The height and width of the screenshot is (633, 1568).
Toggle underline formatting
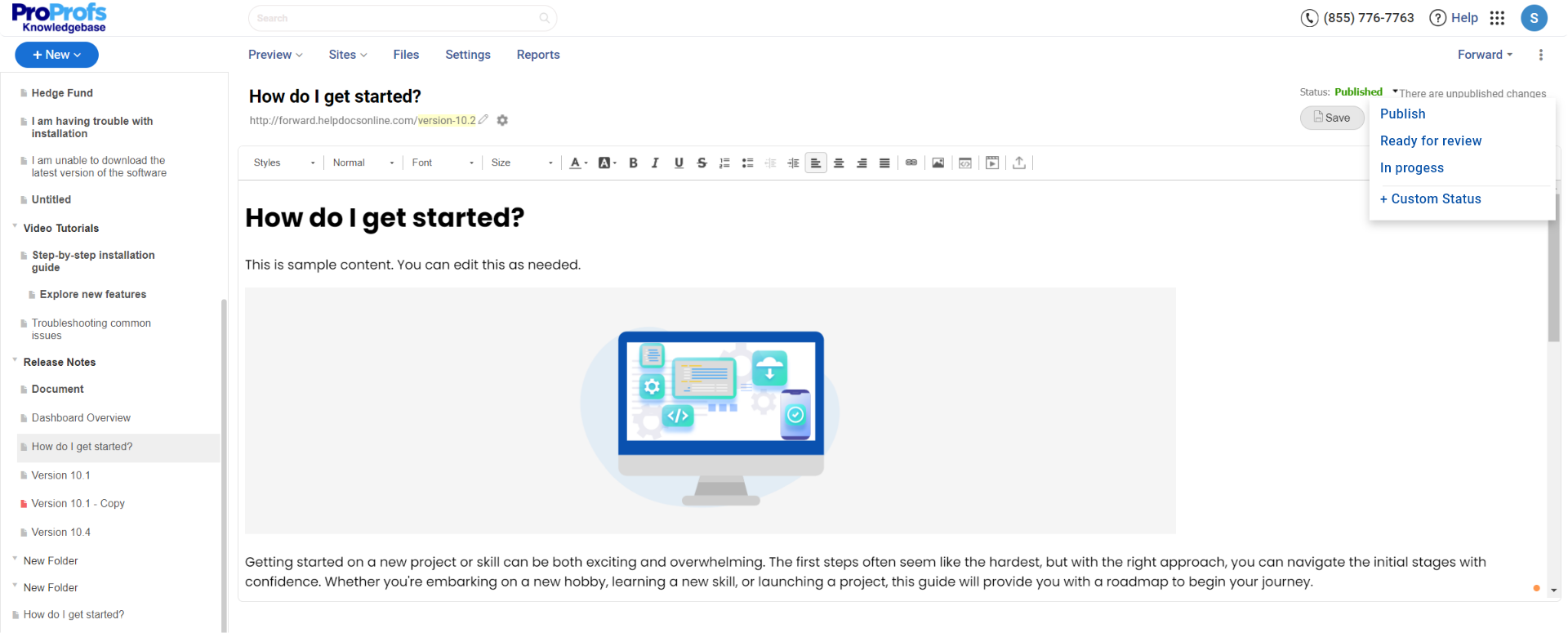click(679, 163)
